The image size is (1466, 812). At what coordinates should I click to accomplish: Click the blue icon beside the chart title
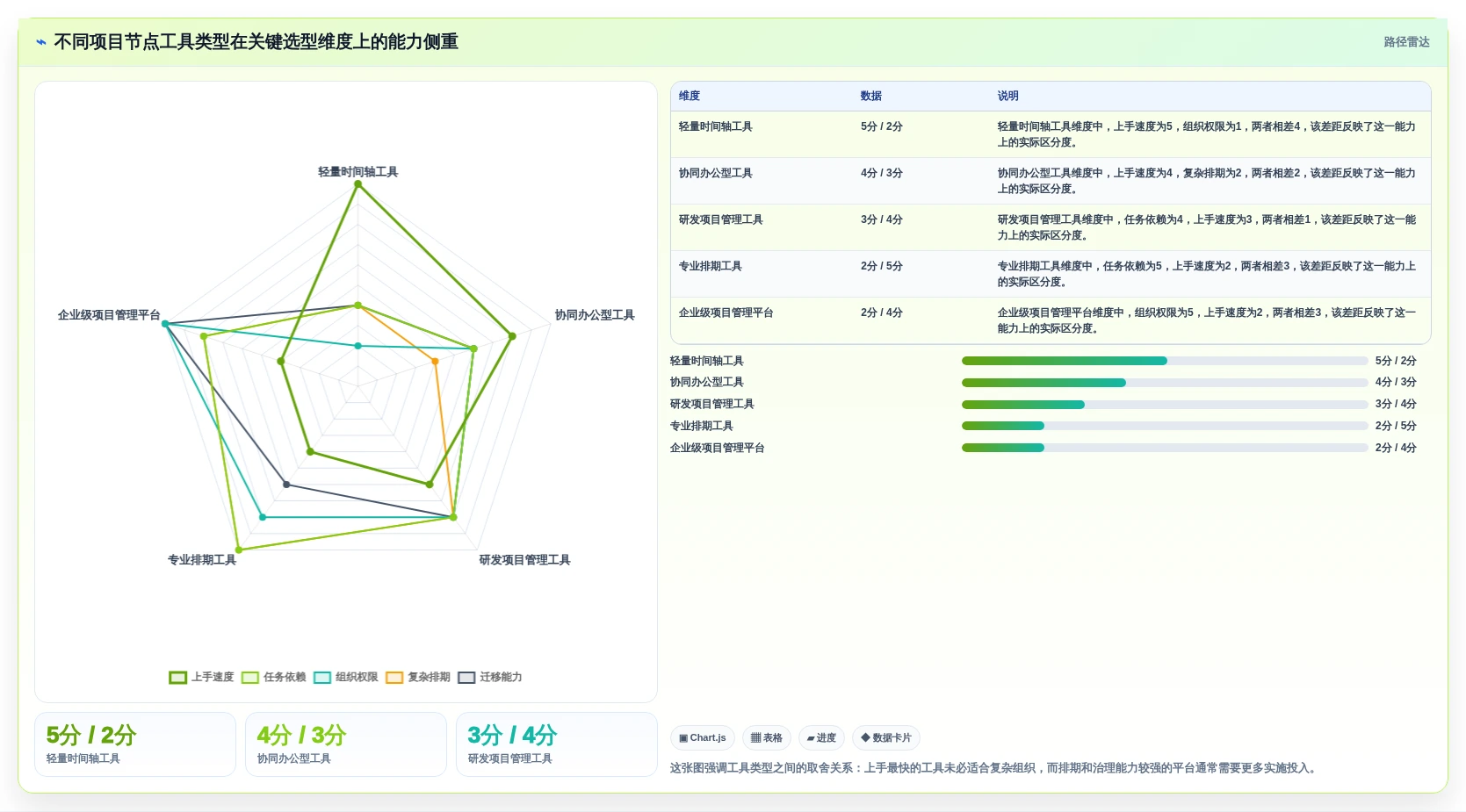tap(40, 42)
